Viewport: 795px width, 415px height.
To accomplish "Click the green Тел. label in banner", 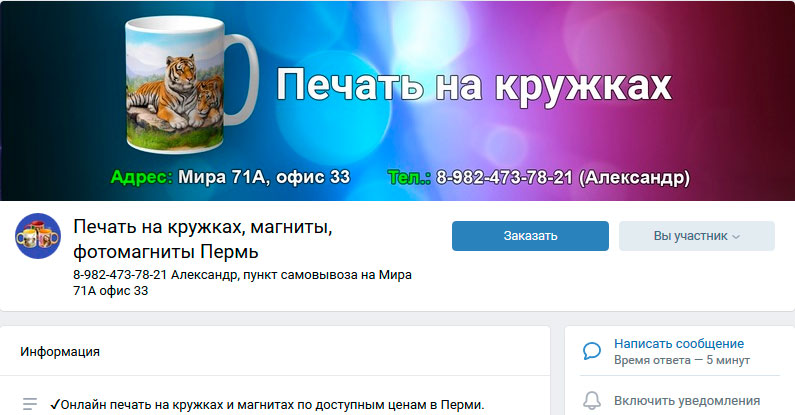I will pyautogui.click(x=409, y=177).
